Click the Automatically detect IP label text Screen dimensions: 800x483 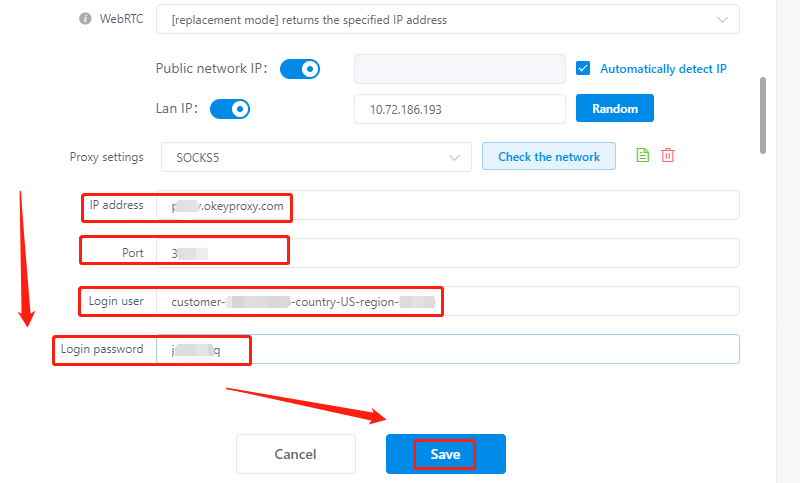(x=663, y=69)
